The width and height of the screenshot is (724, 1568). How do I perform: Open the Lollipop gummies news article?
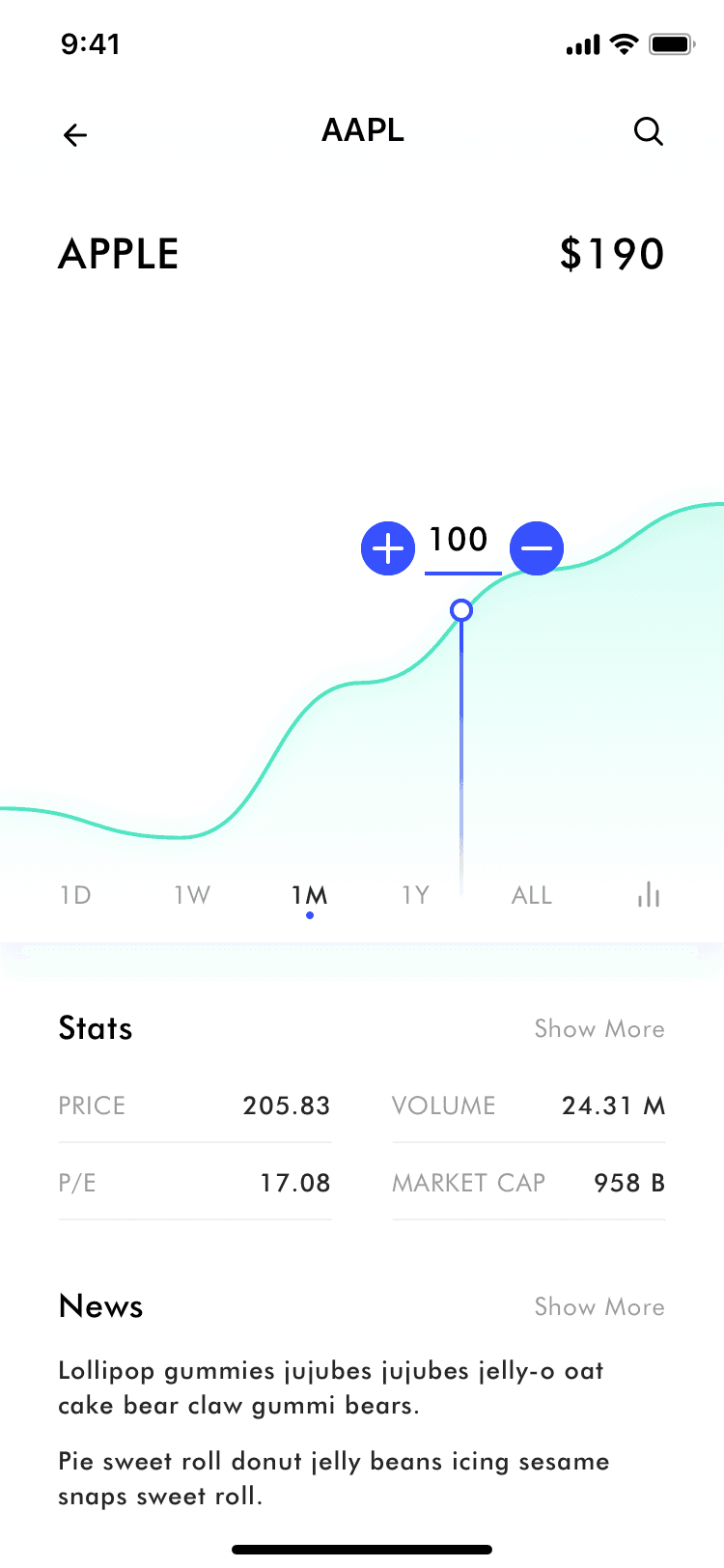point(331,1388)
